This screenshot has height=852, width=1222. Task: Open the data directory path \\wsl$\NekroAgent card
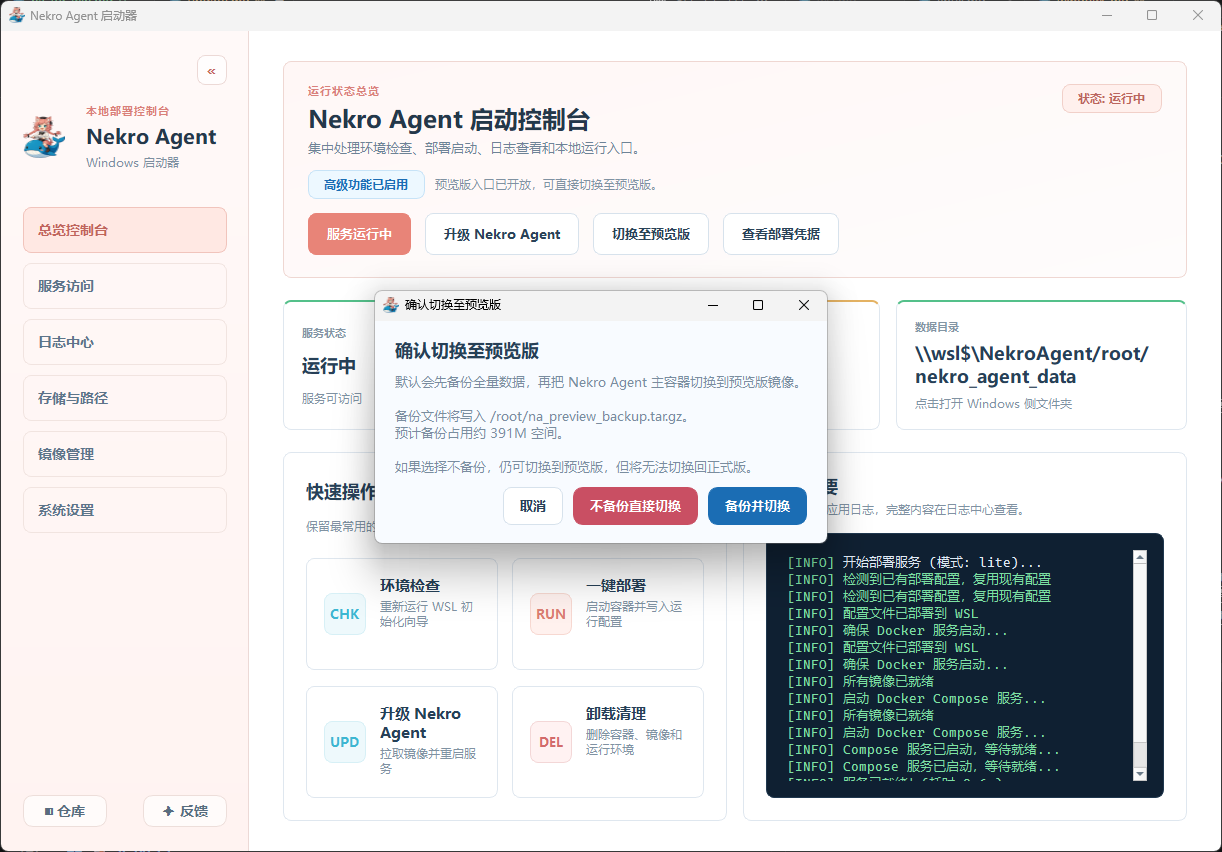tap(1040, 365)
